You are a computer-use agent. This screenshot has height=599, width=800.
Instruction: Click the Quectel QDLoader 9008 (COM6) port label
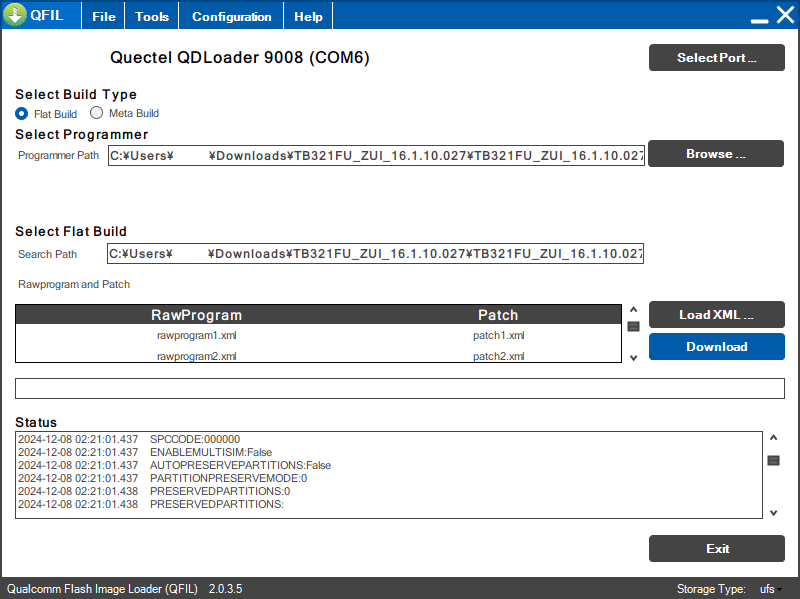[239, 57]
